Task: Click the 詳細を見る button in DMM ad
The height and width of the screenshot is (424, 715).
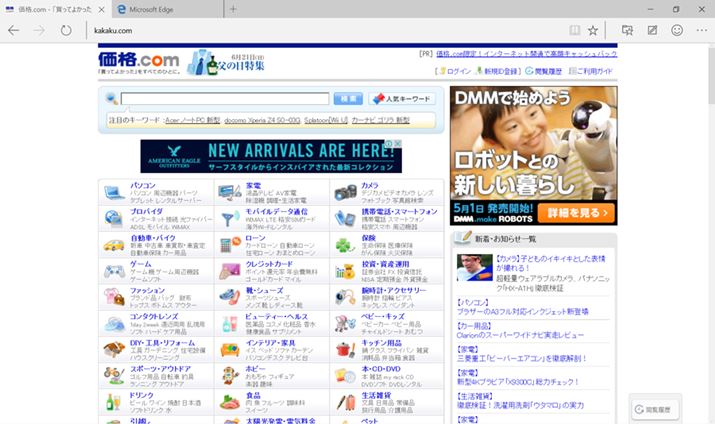Action: [x=576, y=213]
